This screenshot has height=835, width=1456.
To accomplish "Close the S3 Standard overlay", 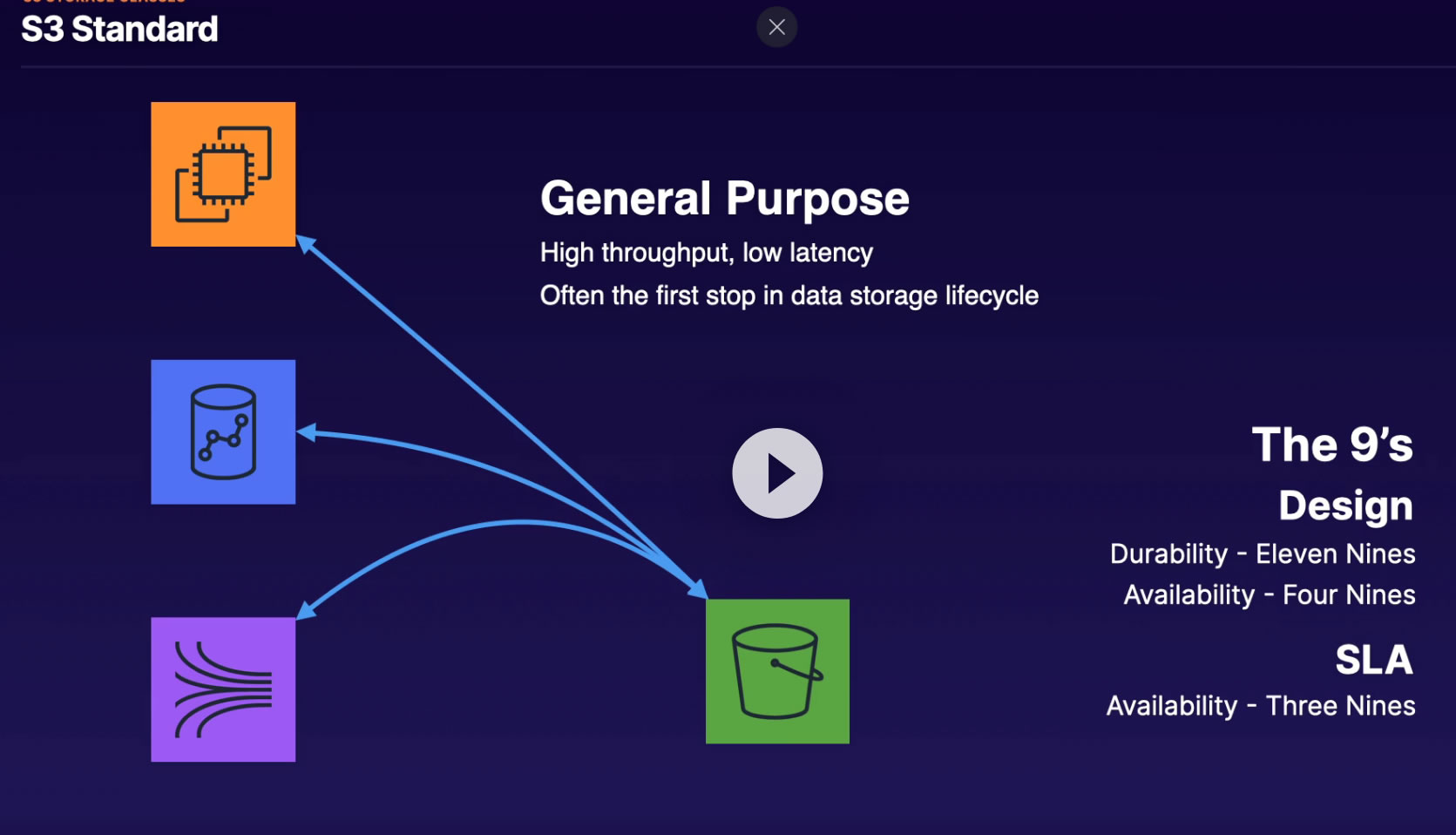I will [x=776, y=27].
